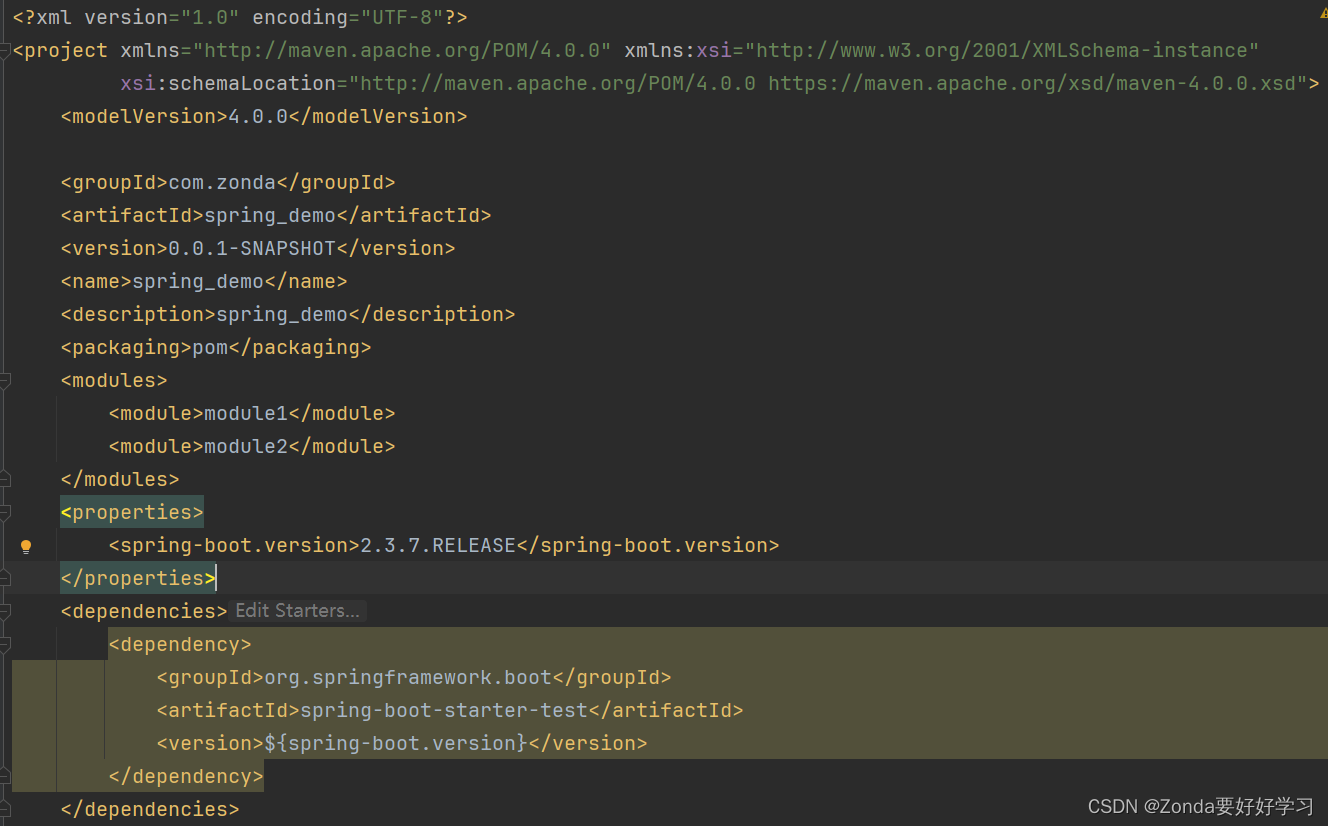The image size is (1328, 826).
Task: Click the closing </dependencies> tag
Action: [x=150, y=809]
